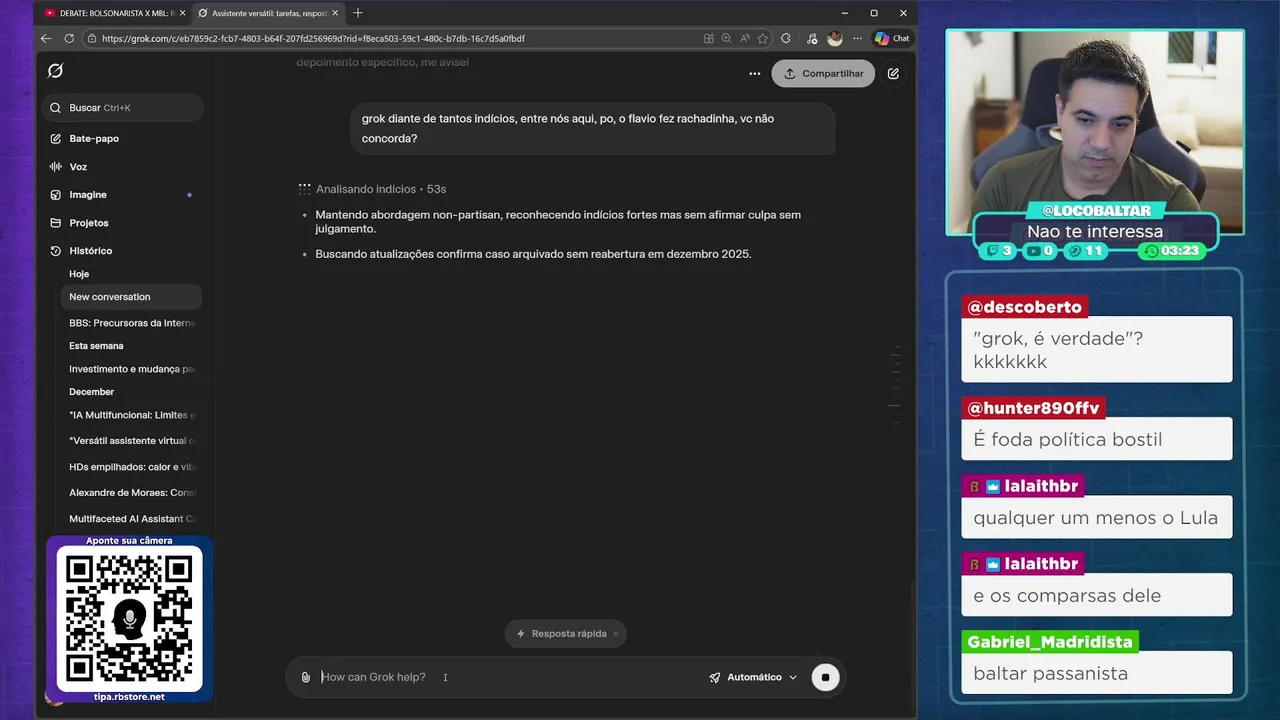Click the Compartilhar button
This screenshot has height=720, width=1280.
tap(823, 74)
